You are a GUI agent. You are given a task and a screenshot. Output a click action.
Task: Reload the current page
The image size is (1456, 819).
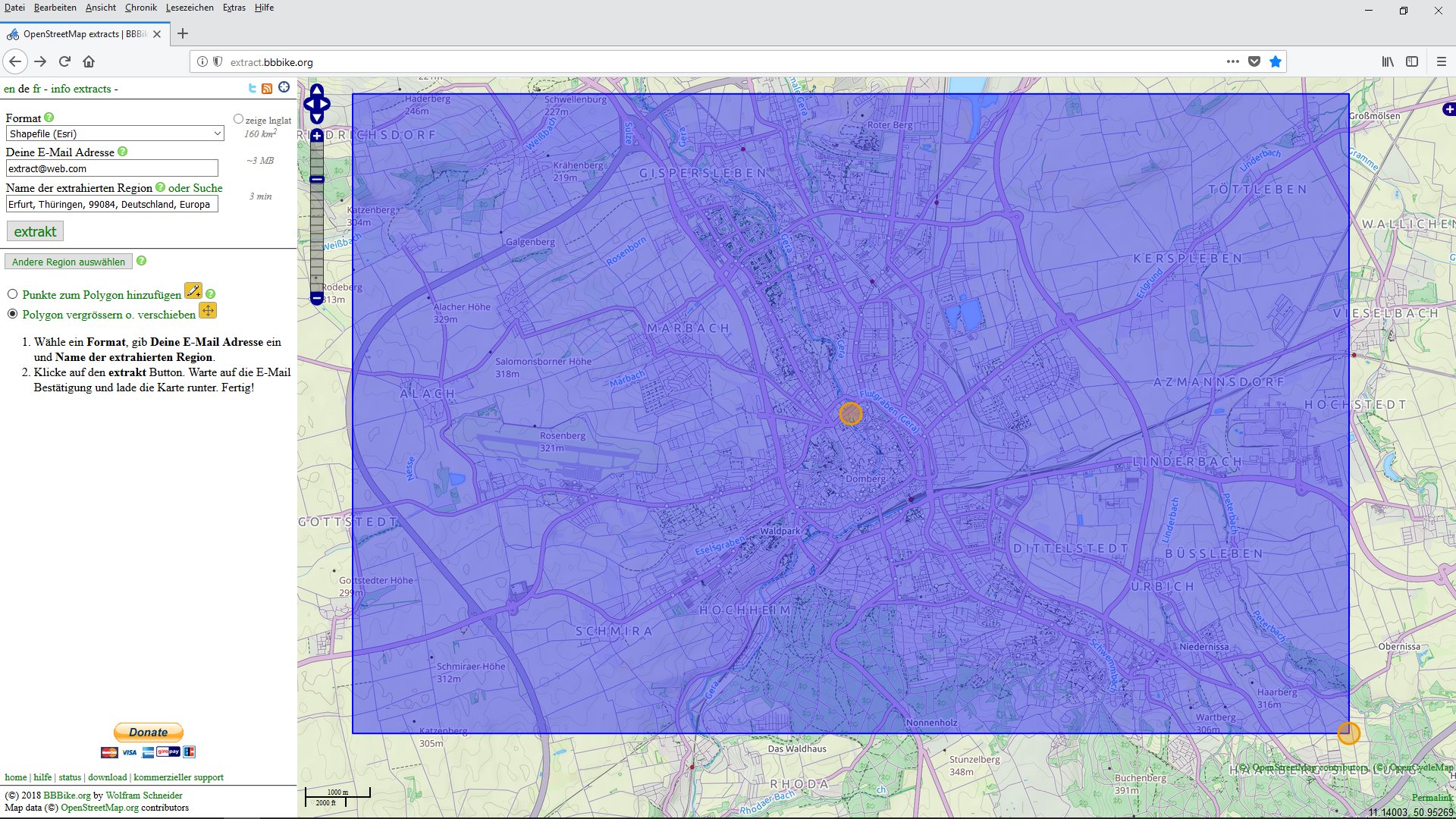(x=64, y=61)
